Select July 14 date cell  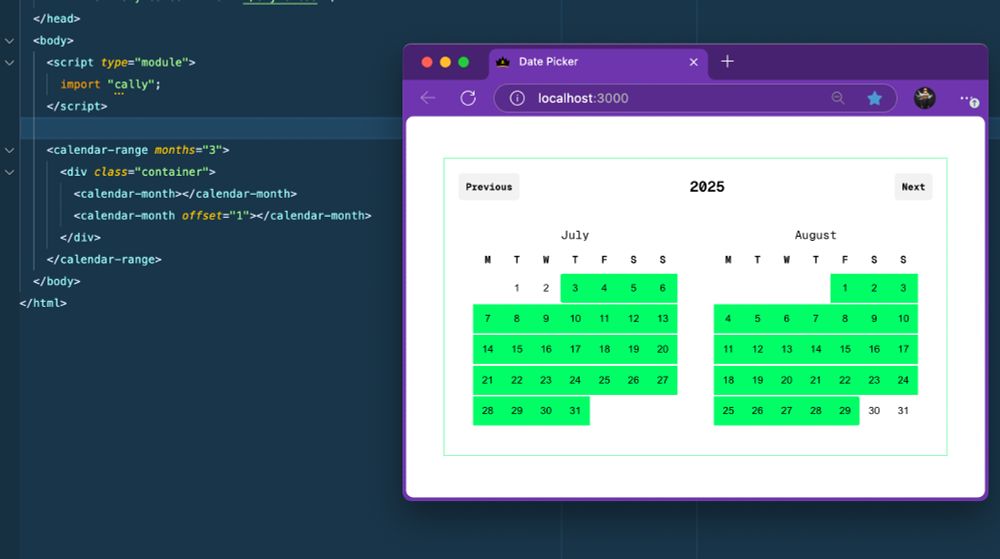point(488,349)
